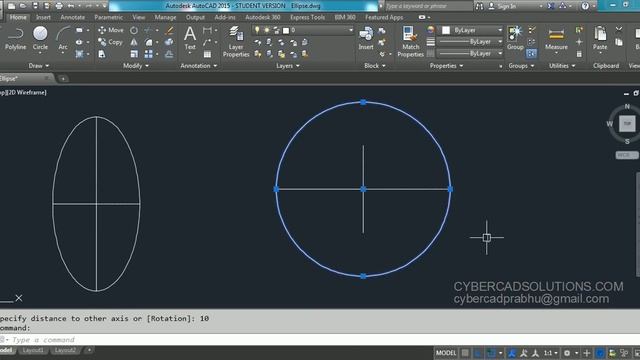Click the ViewCube TOP face
Screen dimensions: 640x360
627,124
